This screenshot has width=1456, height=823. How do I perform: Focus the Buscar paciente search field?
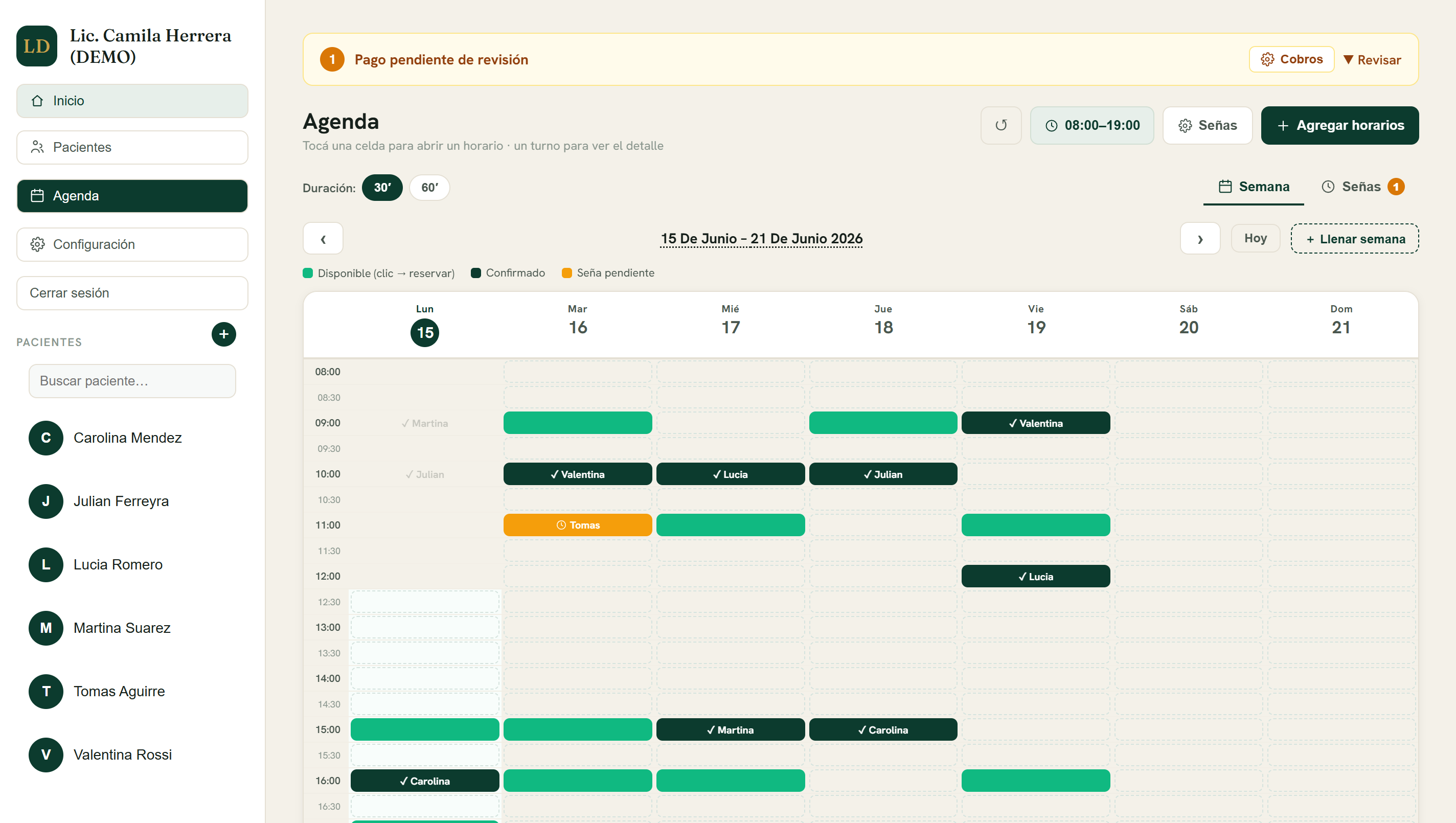point(132,381)
